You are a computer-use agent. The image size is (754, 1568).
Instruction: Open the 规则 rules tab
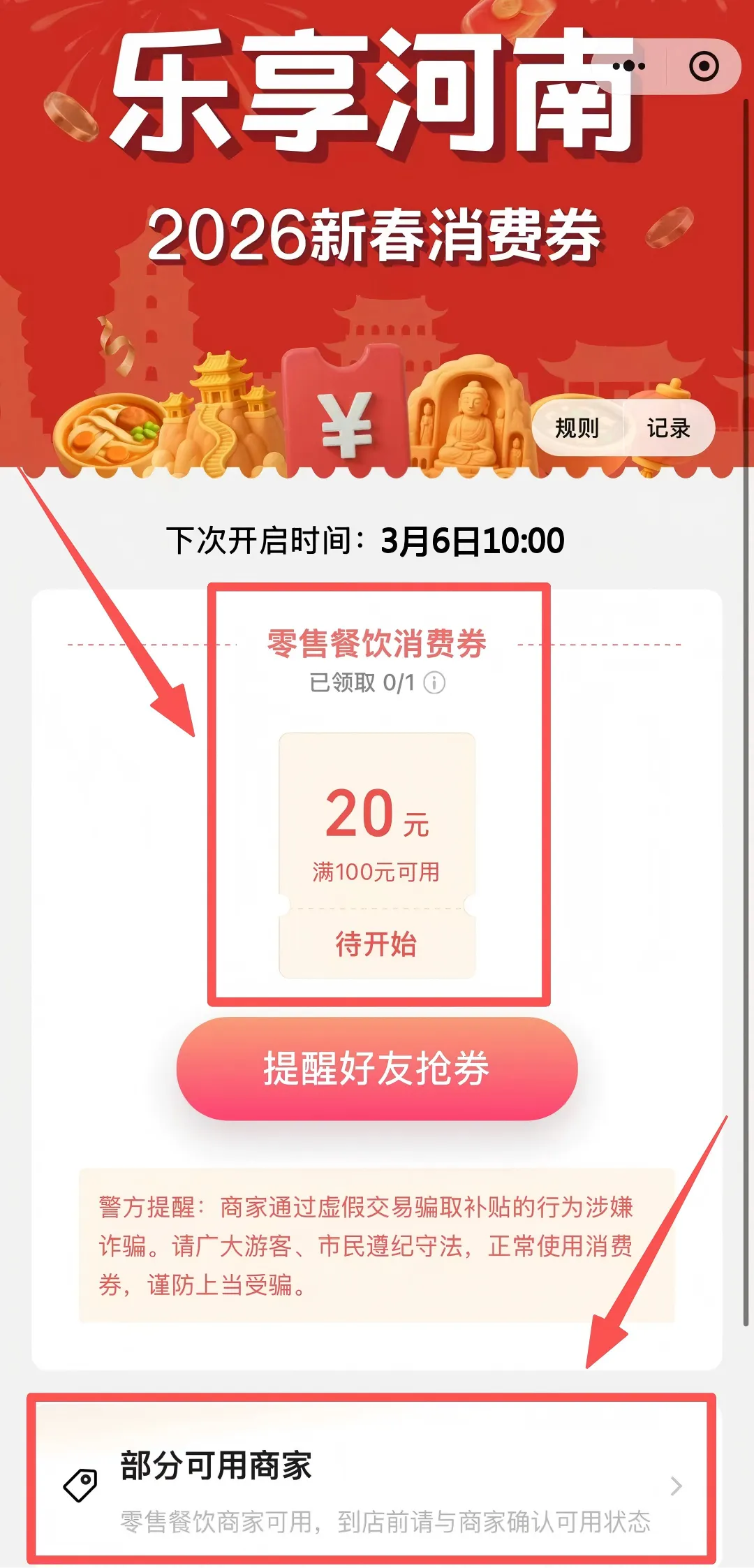pos(577,428)
